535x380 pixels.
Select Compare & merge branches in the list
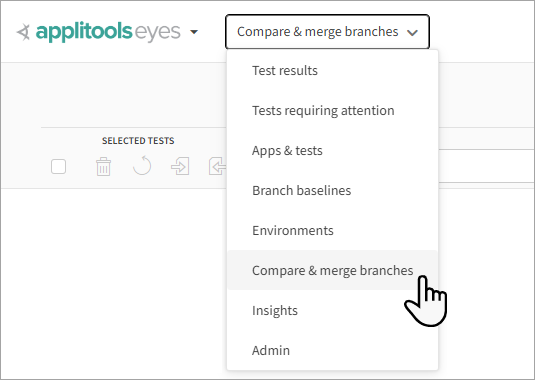pos(332,270)
